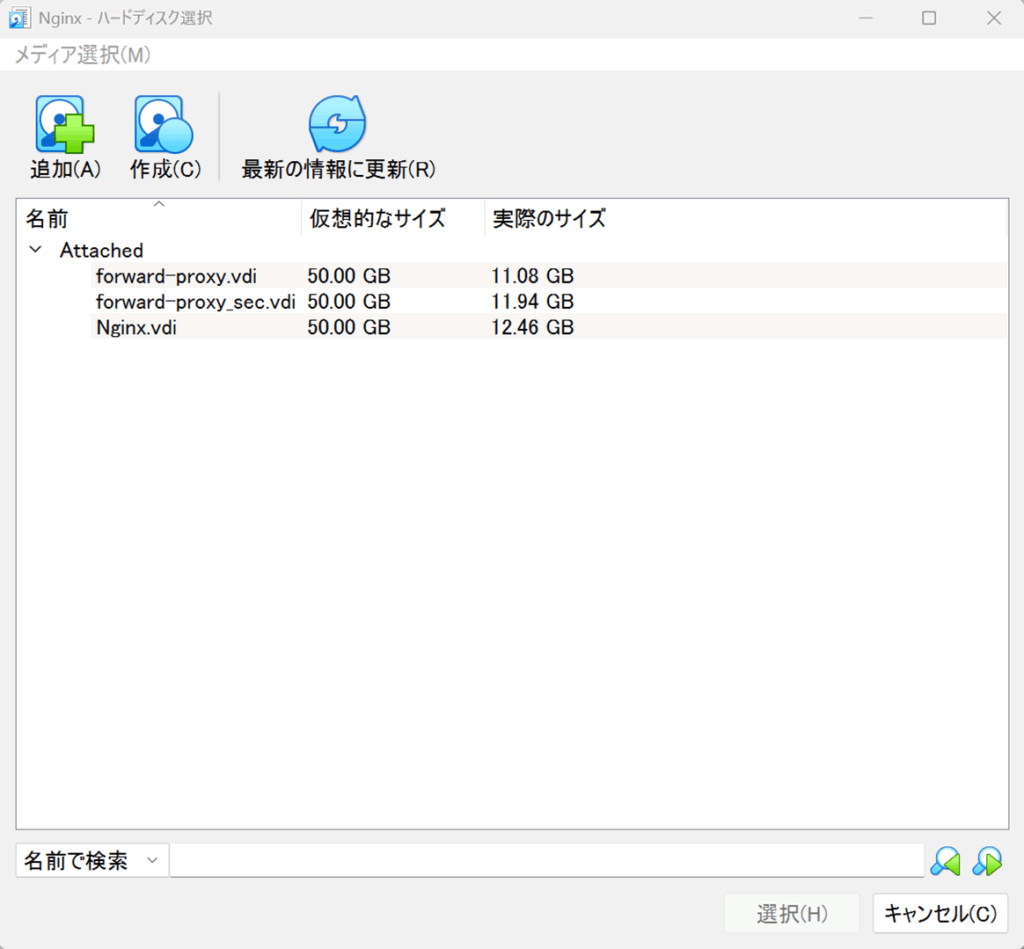1024x949 pixels.
Task: Click the Add (追加) disk icon
Action: coord(65,125)
